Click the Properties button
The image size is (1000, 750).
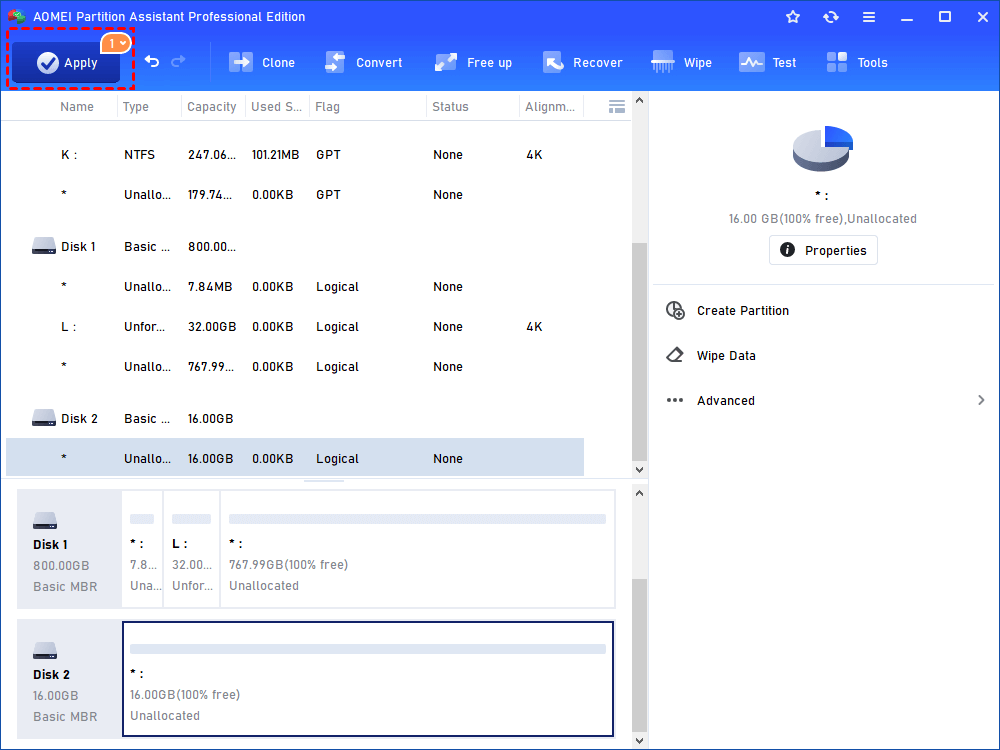point(823,250)
